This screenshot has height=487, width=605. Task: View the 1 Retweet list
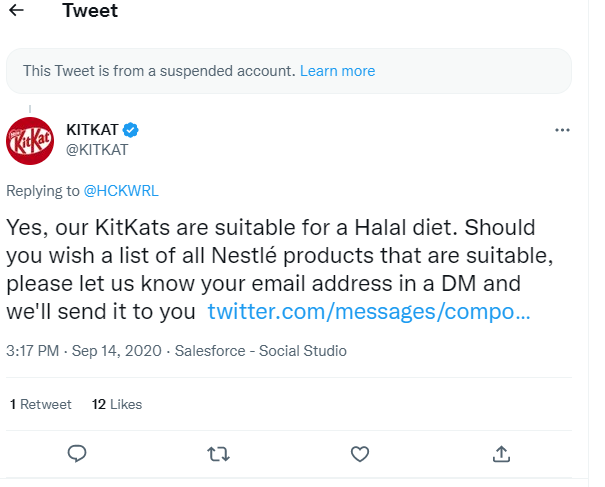coord(41,404)
